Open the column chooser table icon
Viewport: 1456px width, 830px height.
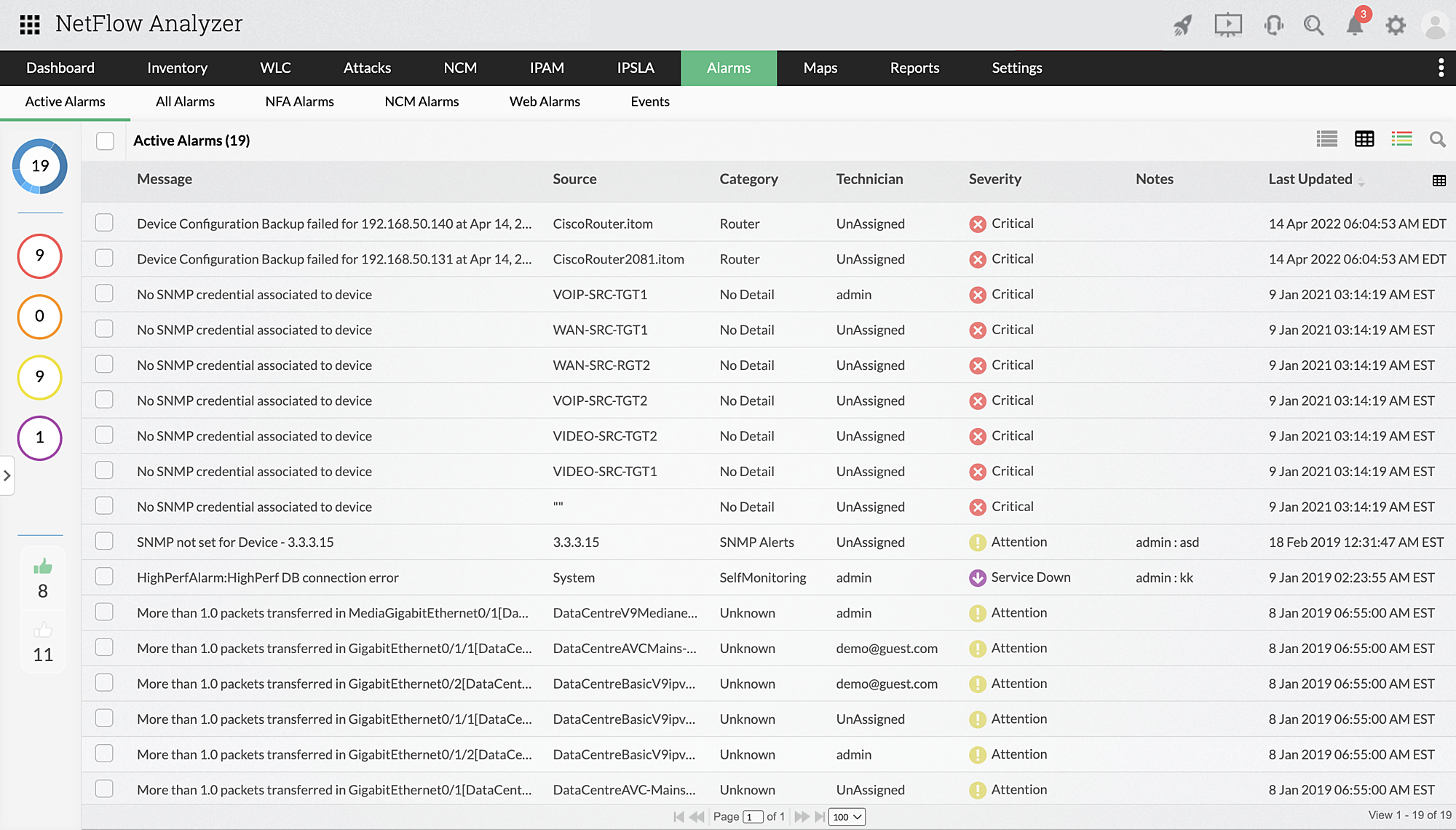pyautogui.click(x=1439, y=181)
